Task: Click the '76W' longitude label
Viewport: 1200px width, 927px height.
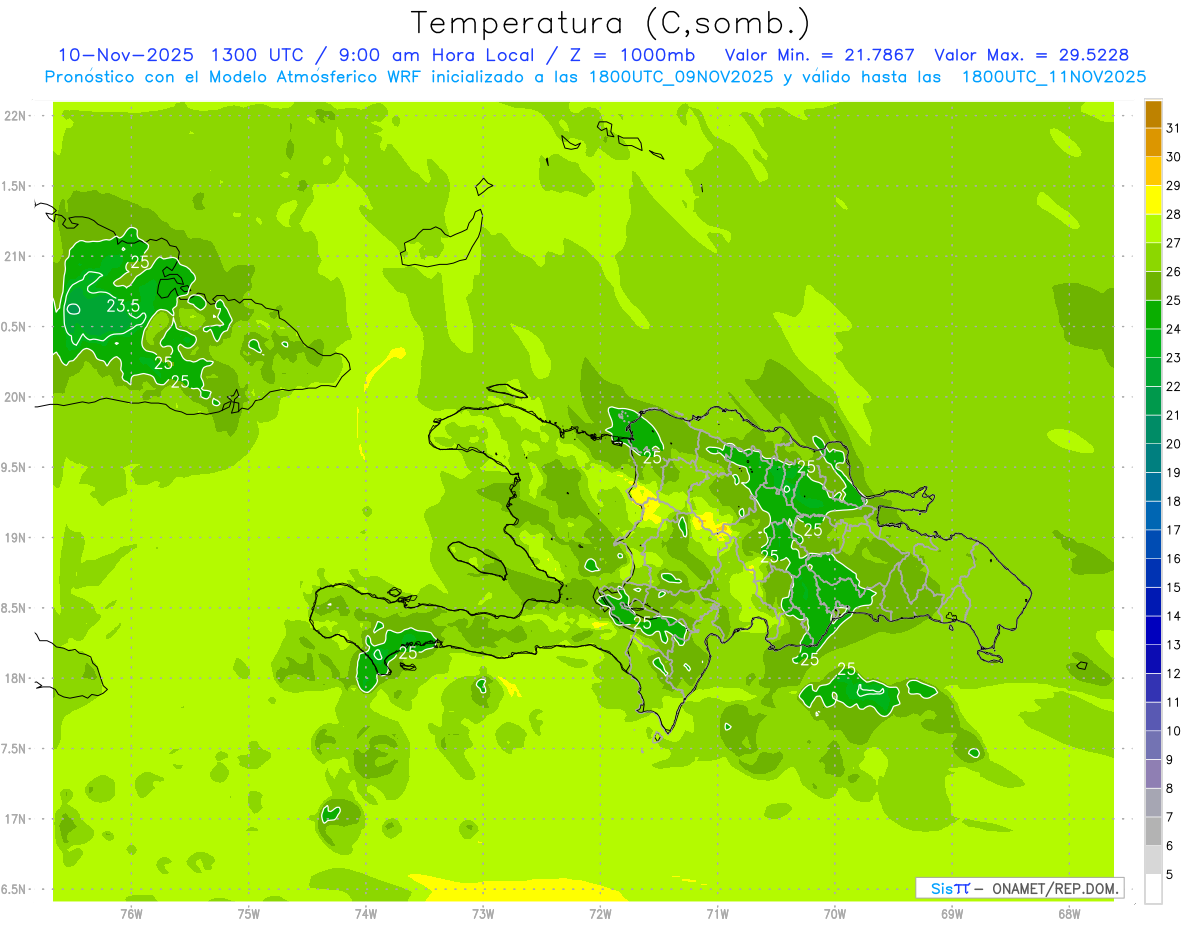Action: pos(131,913)
